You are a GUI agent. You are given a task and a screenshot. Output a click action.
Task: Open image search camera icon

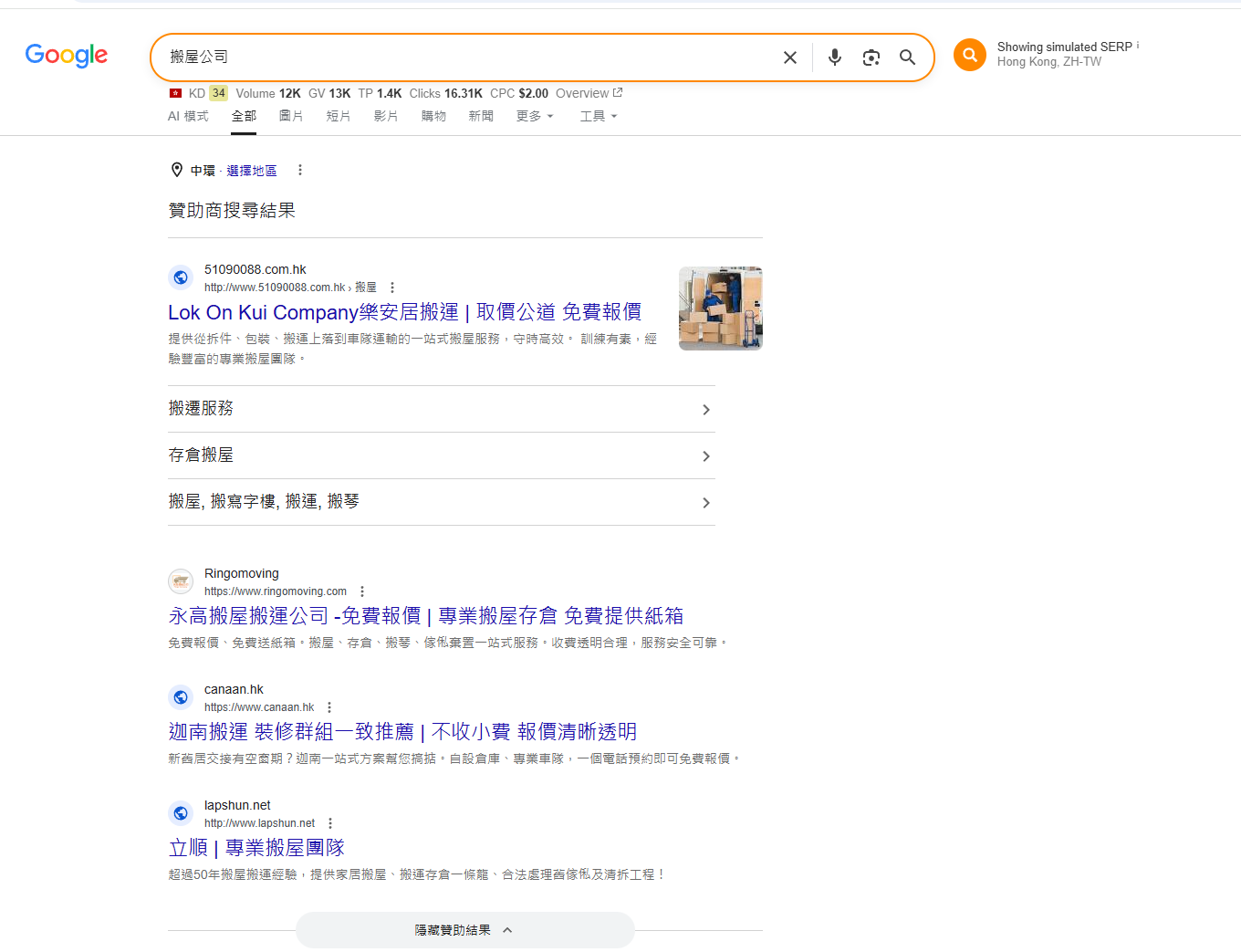click(871, 58)
